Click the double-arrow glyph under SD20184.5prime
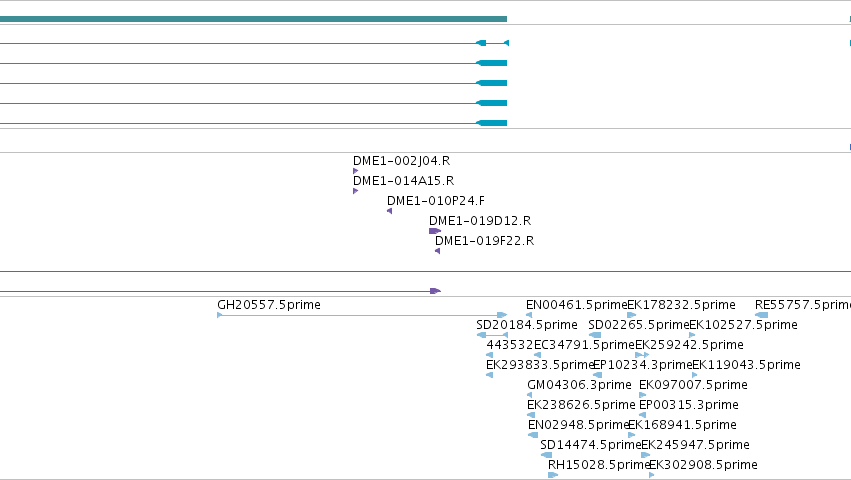 click(x=492, y=335)
